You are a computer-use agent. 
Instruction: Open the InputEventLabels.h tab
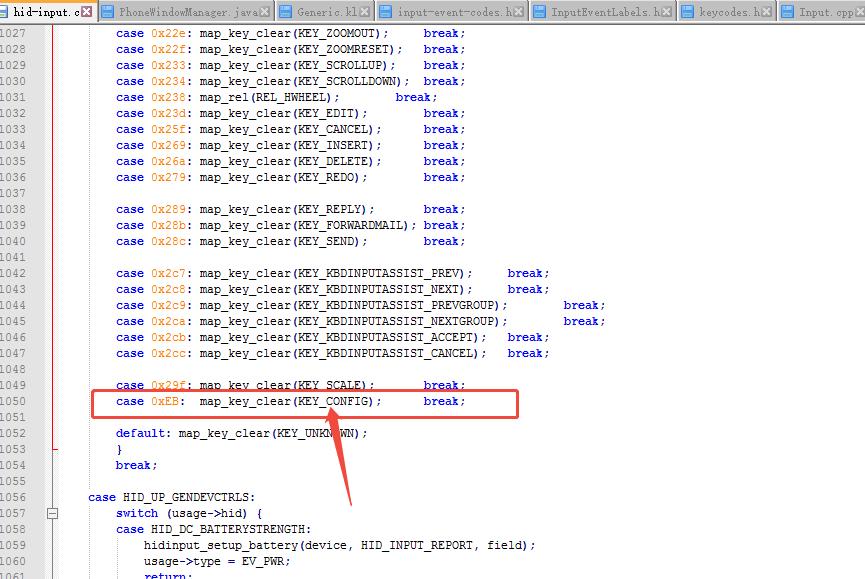(x=605, y=12)
